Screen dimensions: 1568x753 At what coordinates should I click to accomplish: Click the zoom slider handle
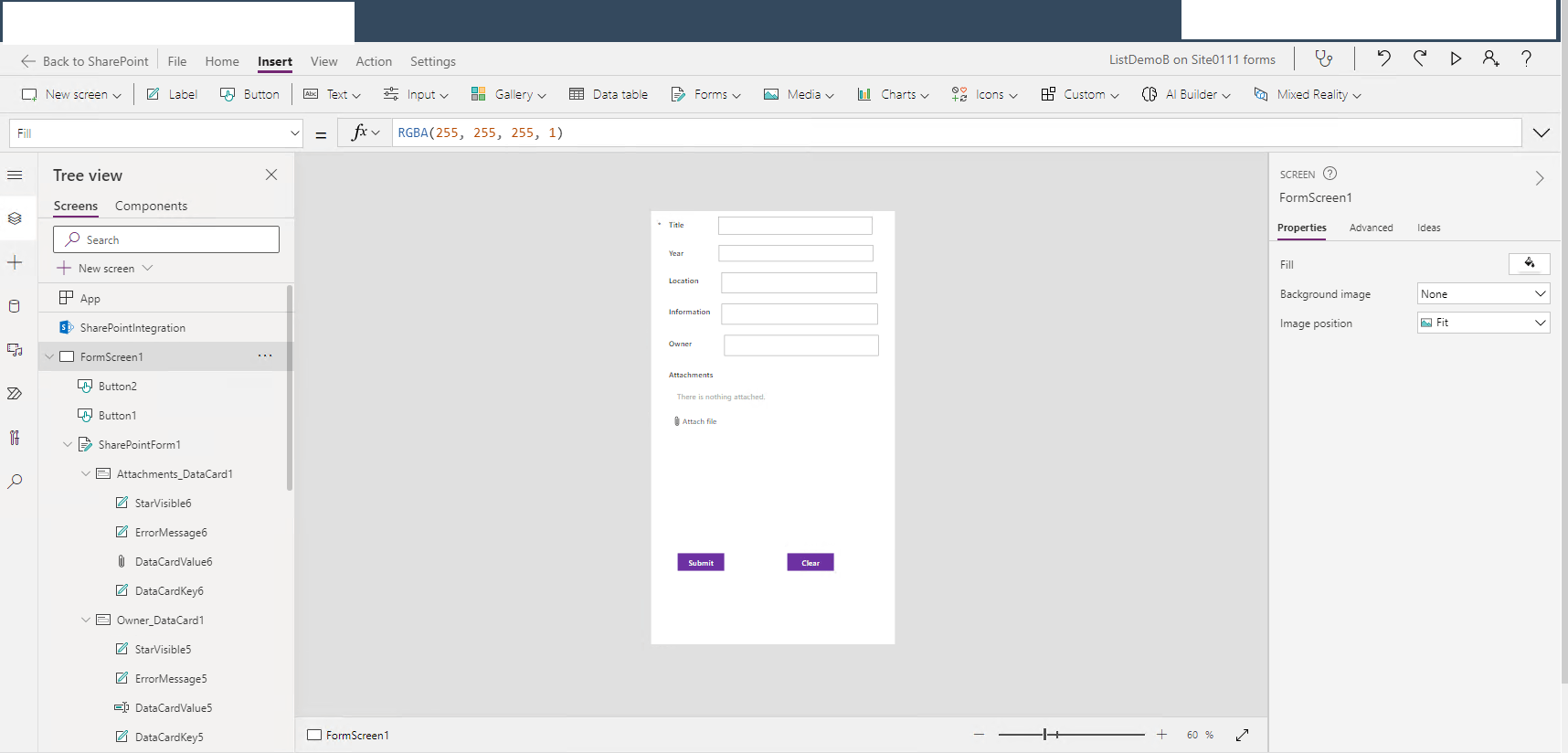pos(1045,735)
